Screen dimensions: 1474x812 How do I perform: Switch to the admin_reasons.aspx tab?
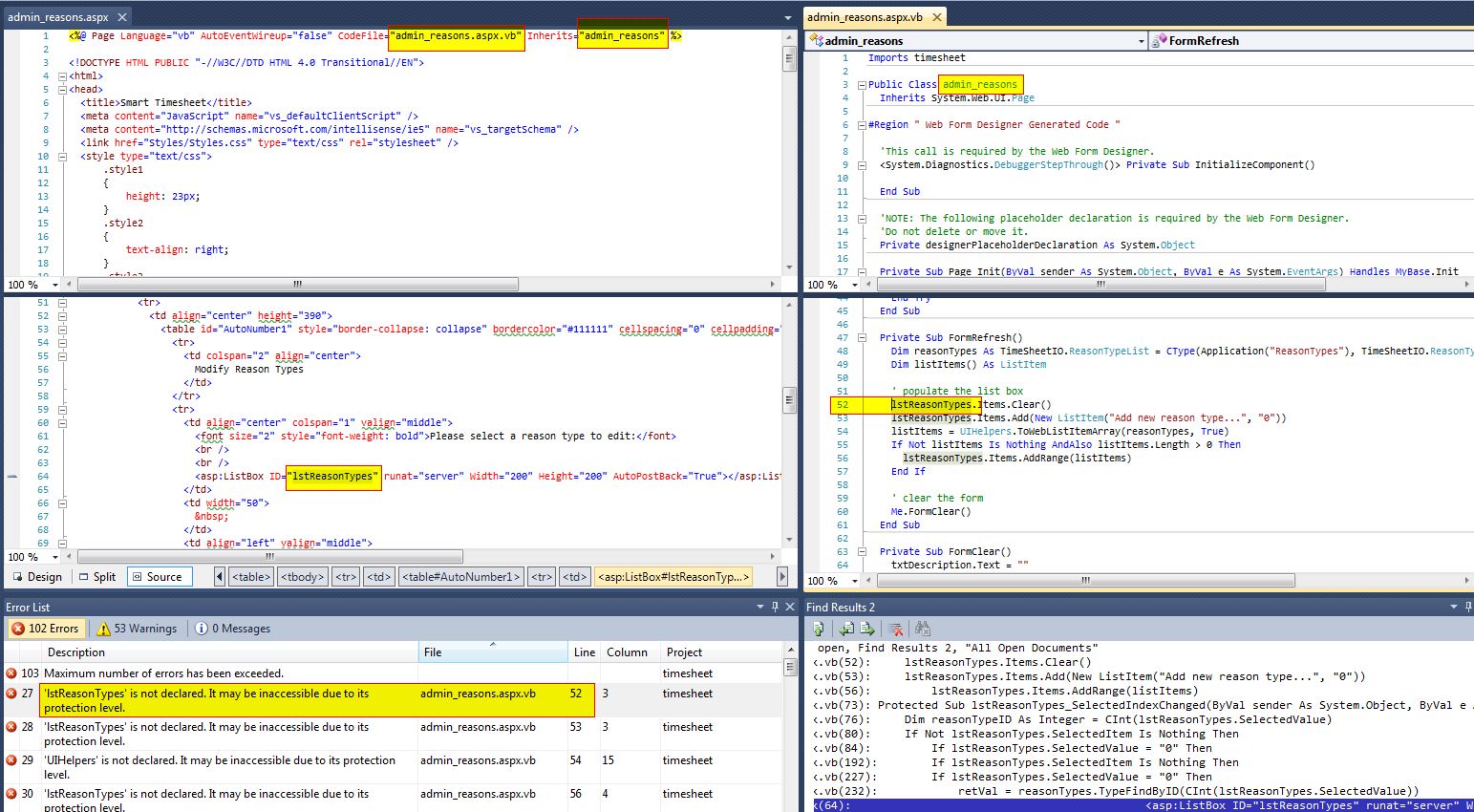pos(57,17)
